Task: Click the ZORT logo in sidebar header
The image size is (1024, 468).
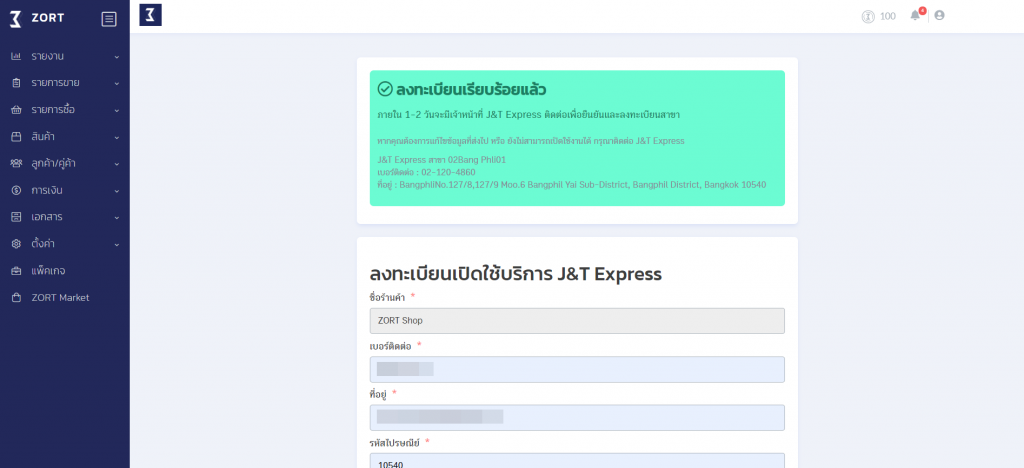Action: 16,18
